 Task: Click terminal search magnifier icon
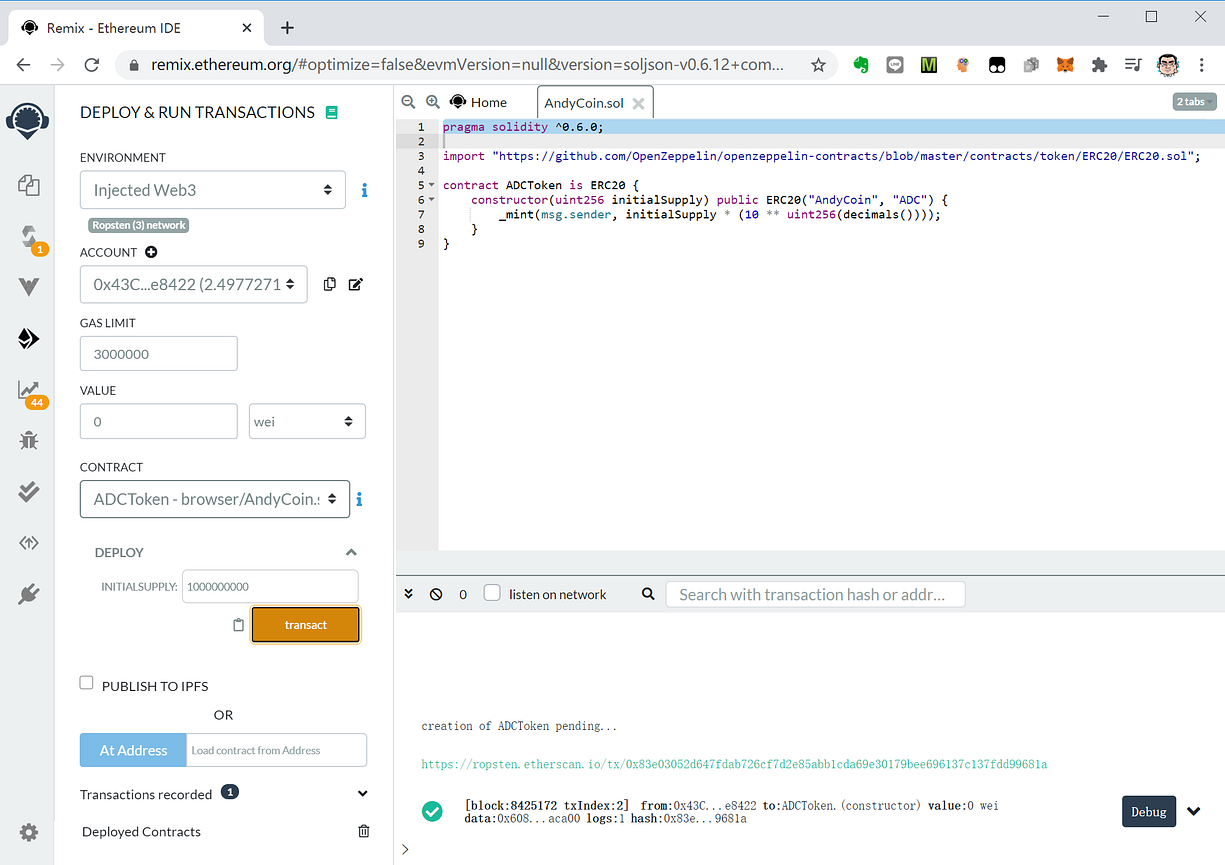(x=648, y=594)
